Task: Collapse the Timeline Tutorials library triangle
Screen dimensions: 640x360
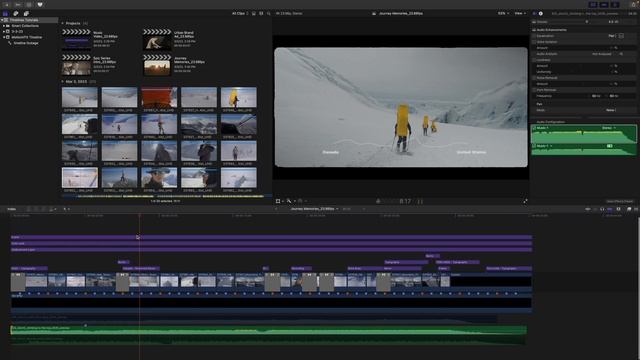Action: point(2,20)
